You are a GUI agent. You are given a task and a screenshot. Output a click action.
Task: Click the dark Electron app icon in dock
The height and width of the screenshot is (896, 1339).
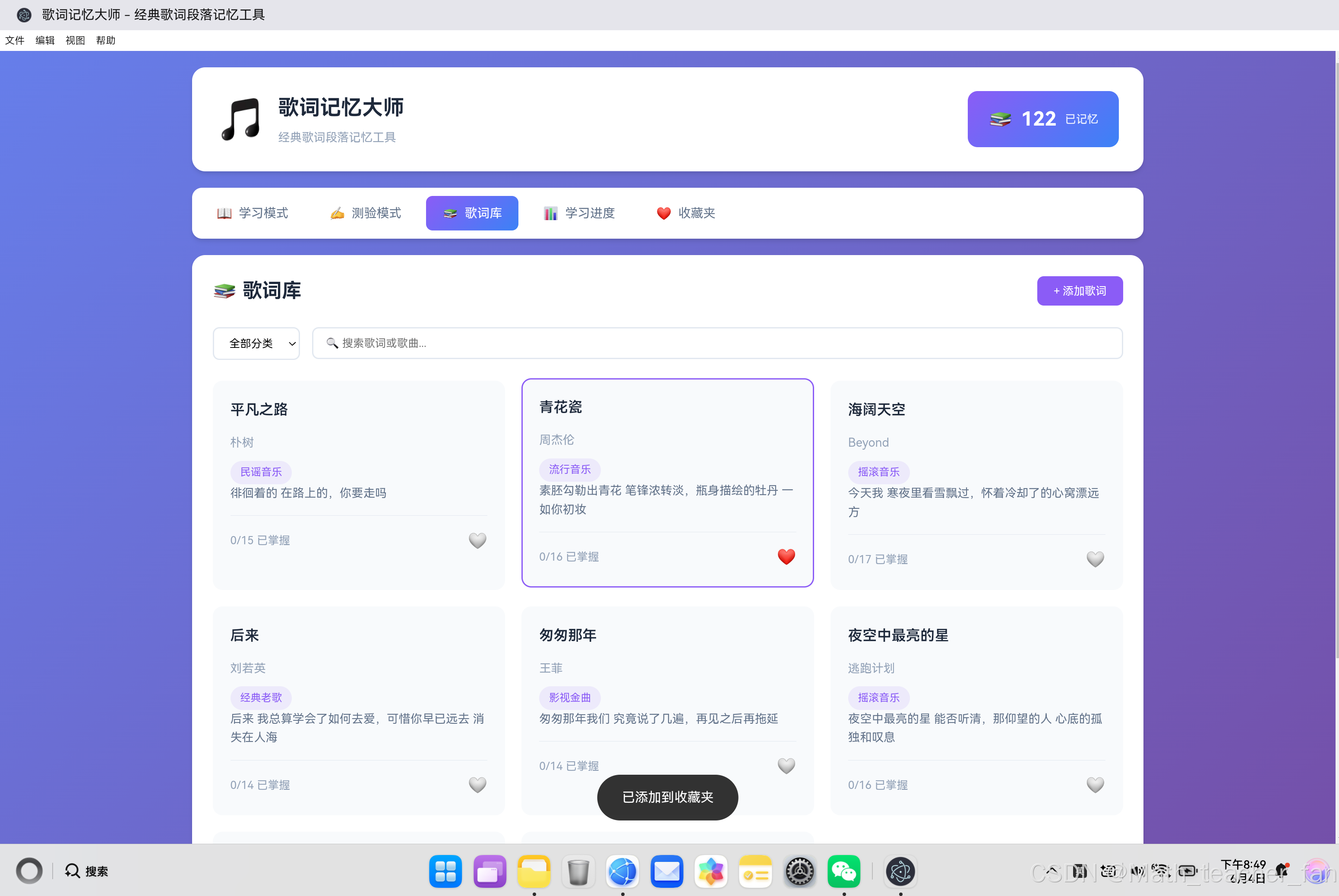901,871
